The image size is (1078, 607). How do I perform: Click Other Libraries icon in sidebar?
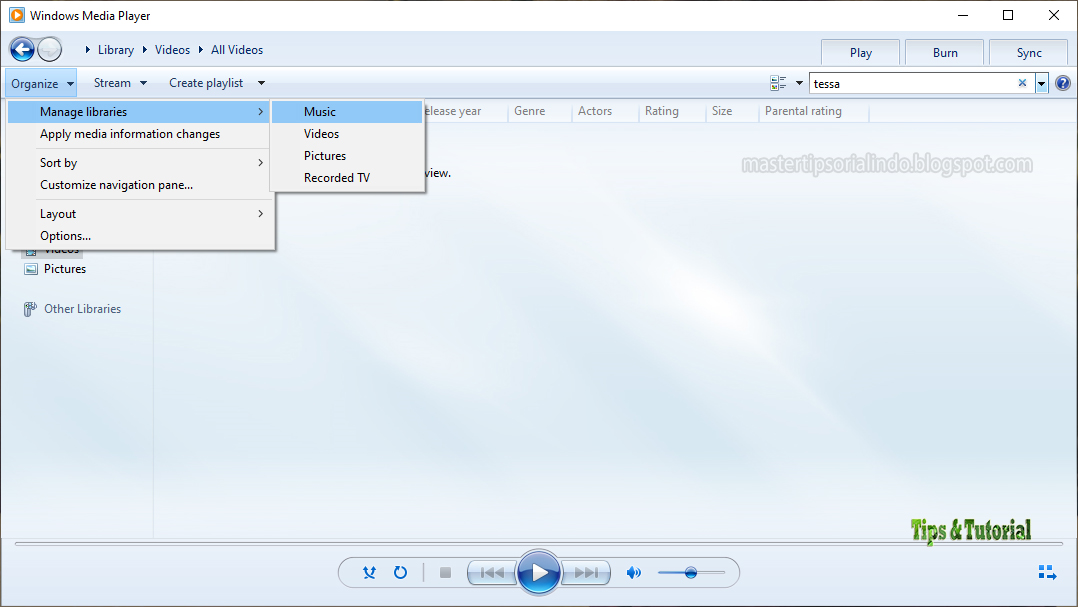click(30, 309)
